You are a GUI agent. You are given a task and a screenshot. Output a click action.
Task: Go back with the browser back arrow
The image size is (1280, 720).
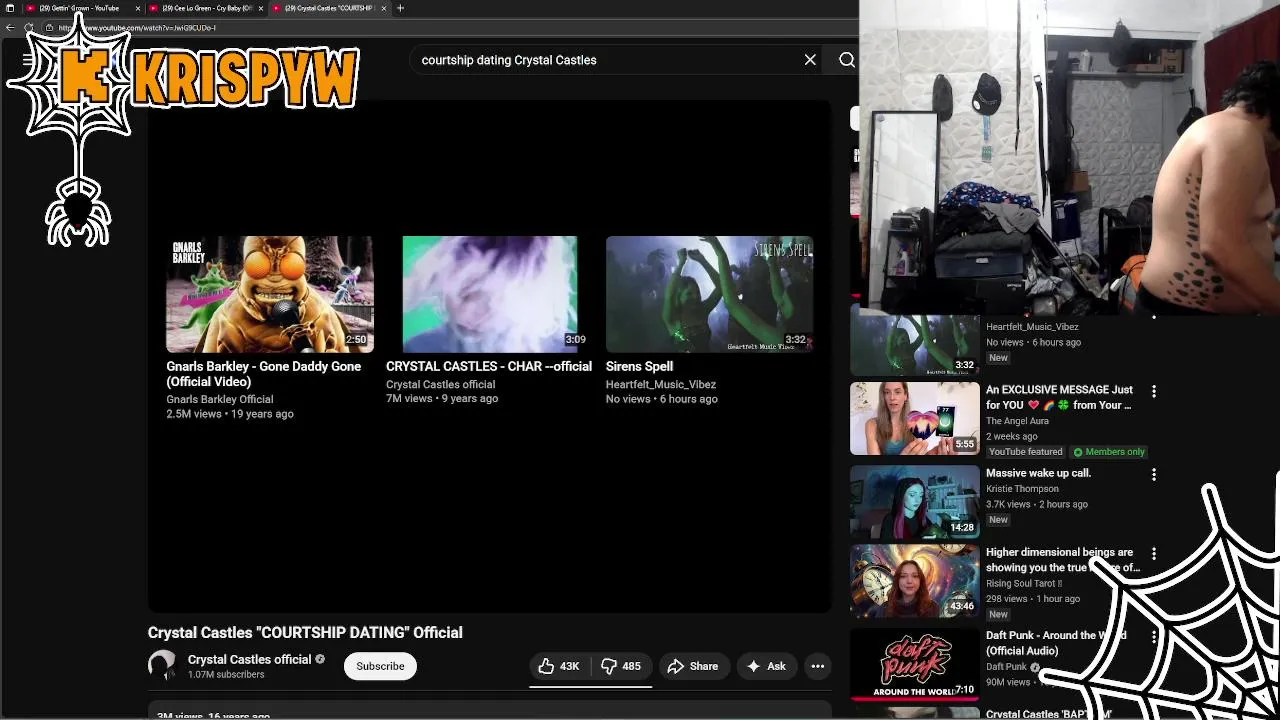tap(10, 28)
